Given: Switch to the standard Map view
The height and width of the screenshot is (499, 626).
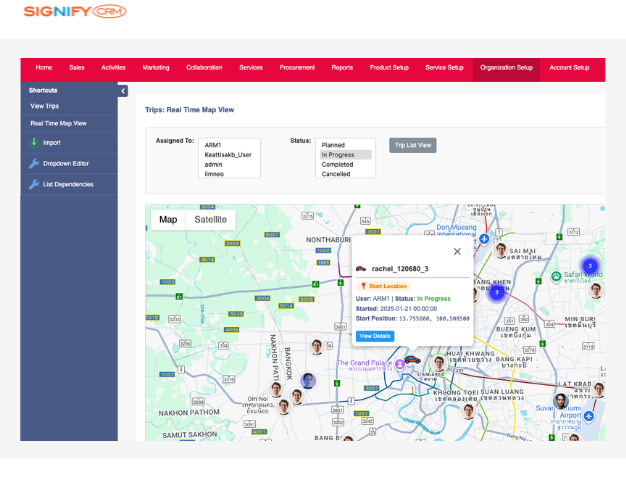Looking at the screenshot, I should pos(168,220).
